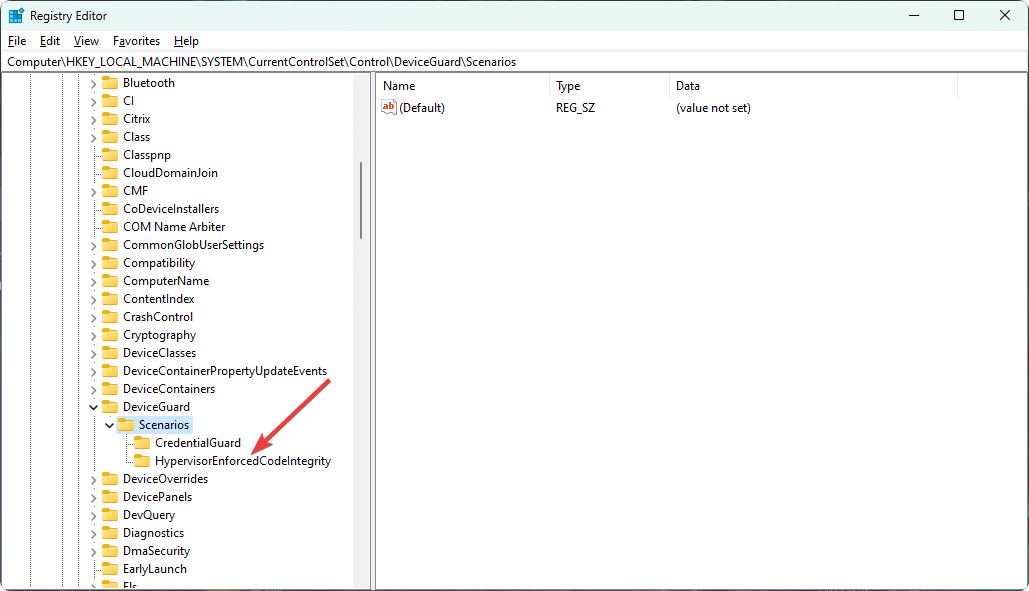This screenshot has height=591, width=1029.
Task: Click the Bluetooth folder icon
Action: 110,83
